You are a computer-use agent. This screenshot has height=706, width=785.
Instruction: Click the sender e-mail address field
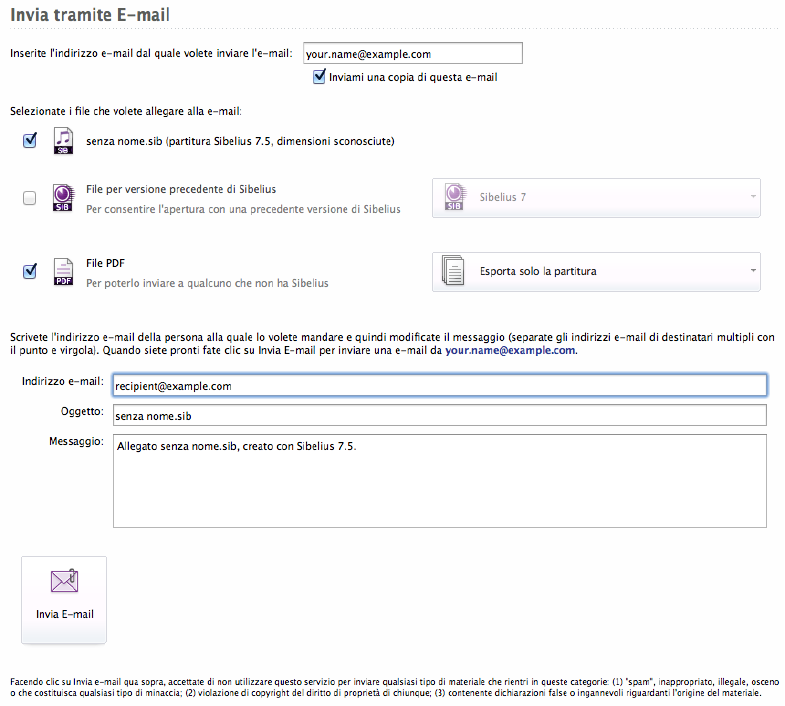point(412,54)
